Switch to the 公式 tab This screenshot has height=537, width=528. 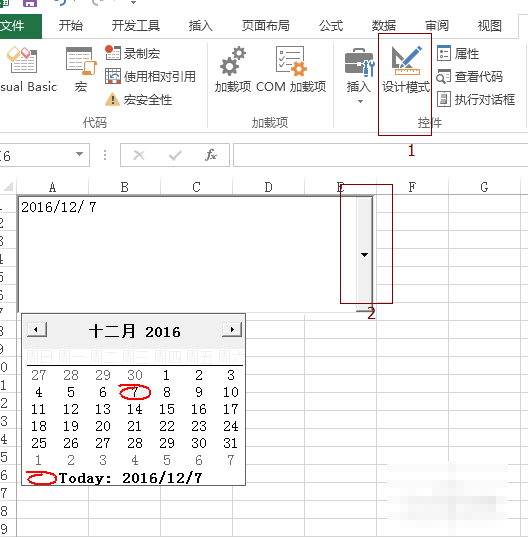(x=331, y=26)
